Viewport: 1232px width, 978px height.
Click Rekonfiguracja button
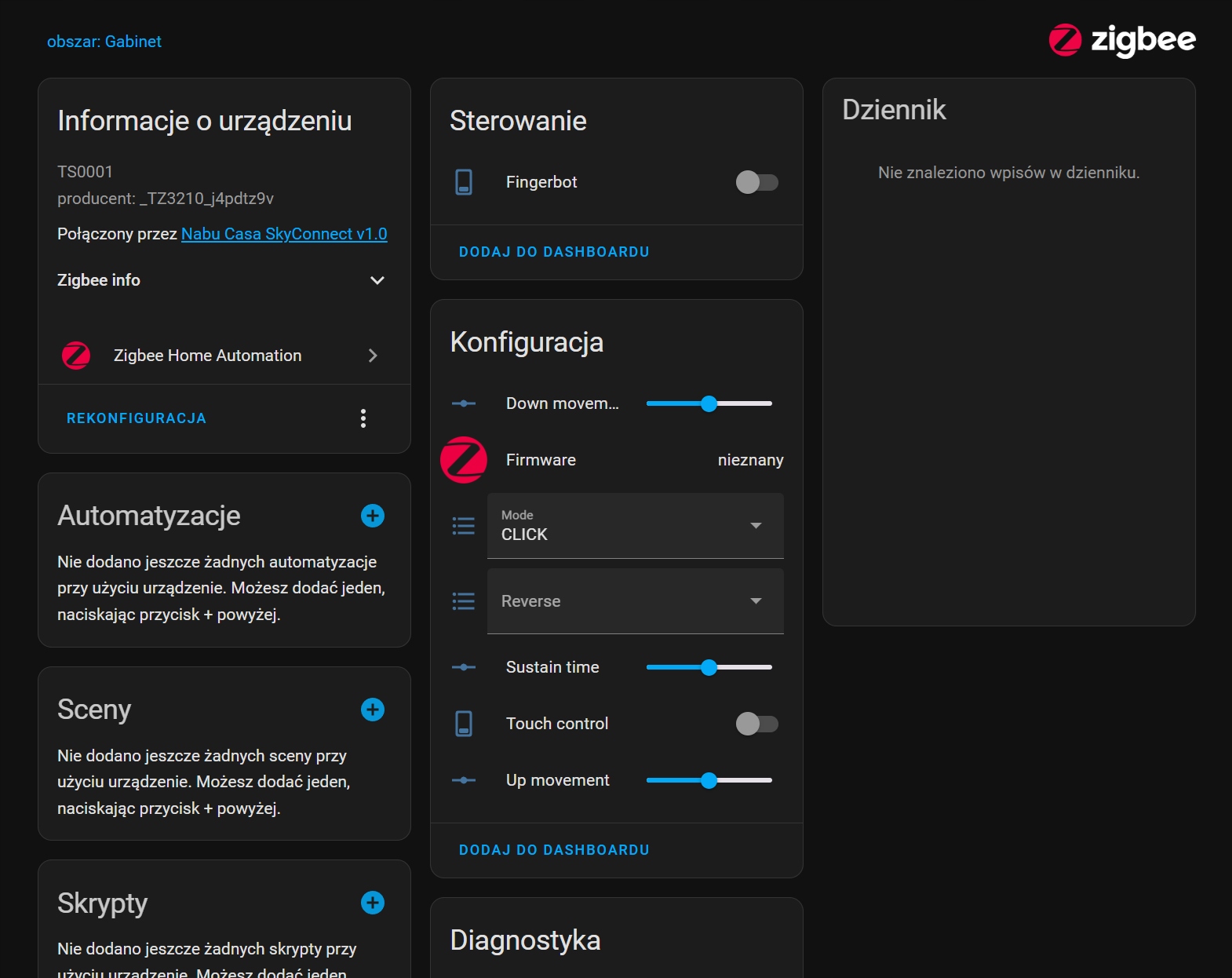(x=137, y=418)
